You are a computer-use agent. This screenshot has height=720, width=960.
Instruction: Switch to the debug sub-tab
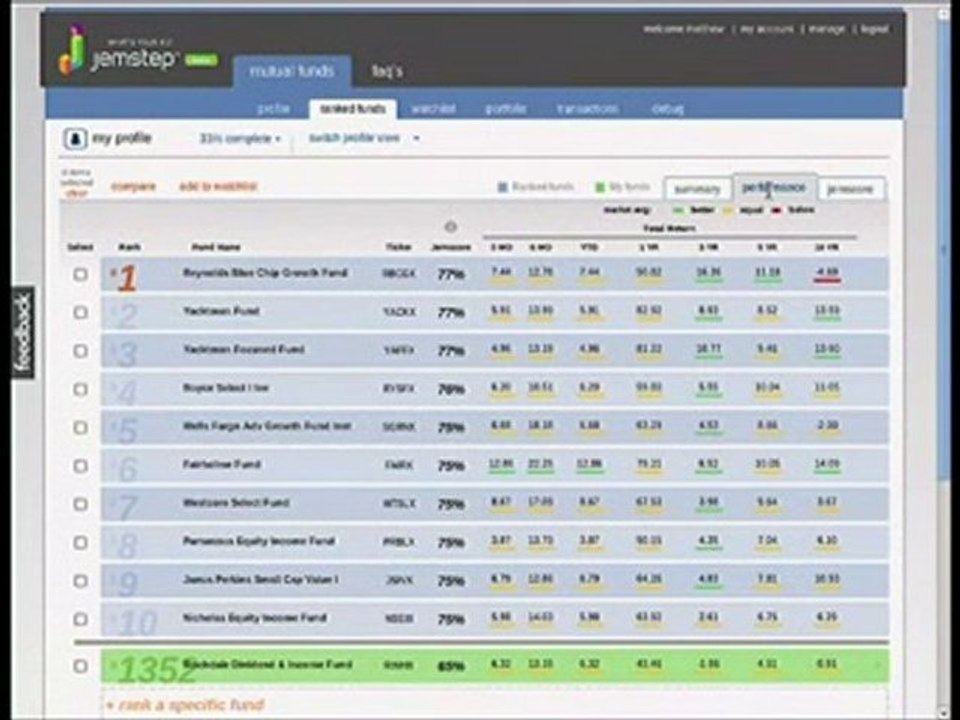coord(667,109)
